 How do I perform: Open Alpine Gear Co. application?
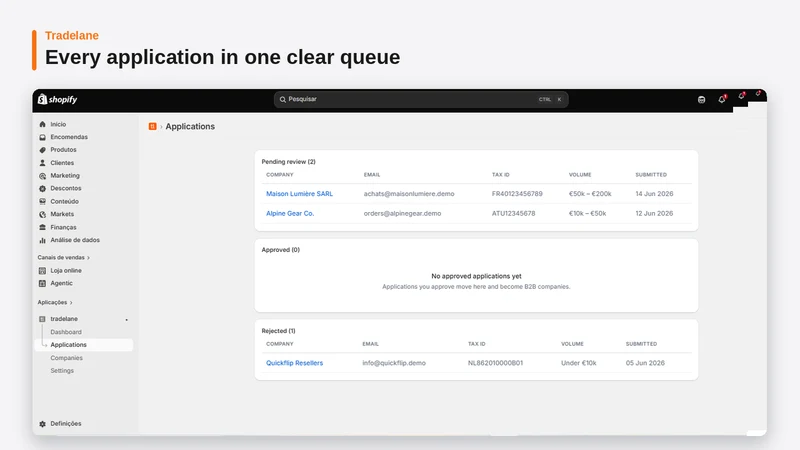290,213
